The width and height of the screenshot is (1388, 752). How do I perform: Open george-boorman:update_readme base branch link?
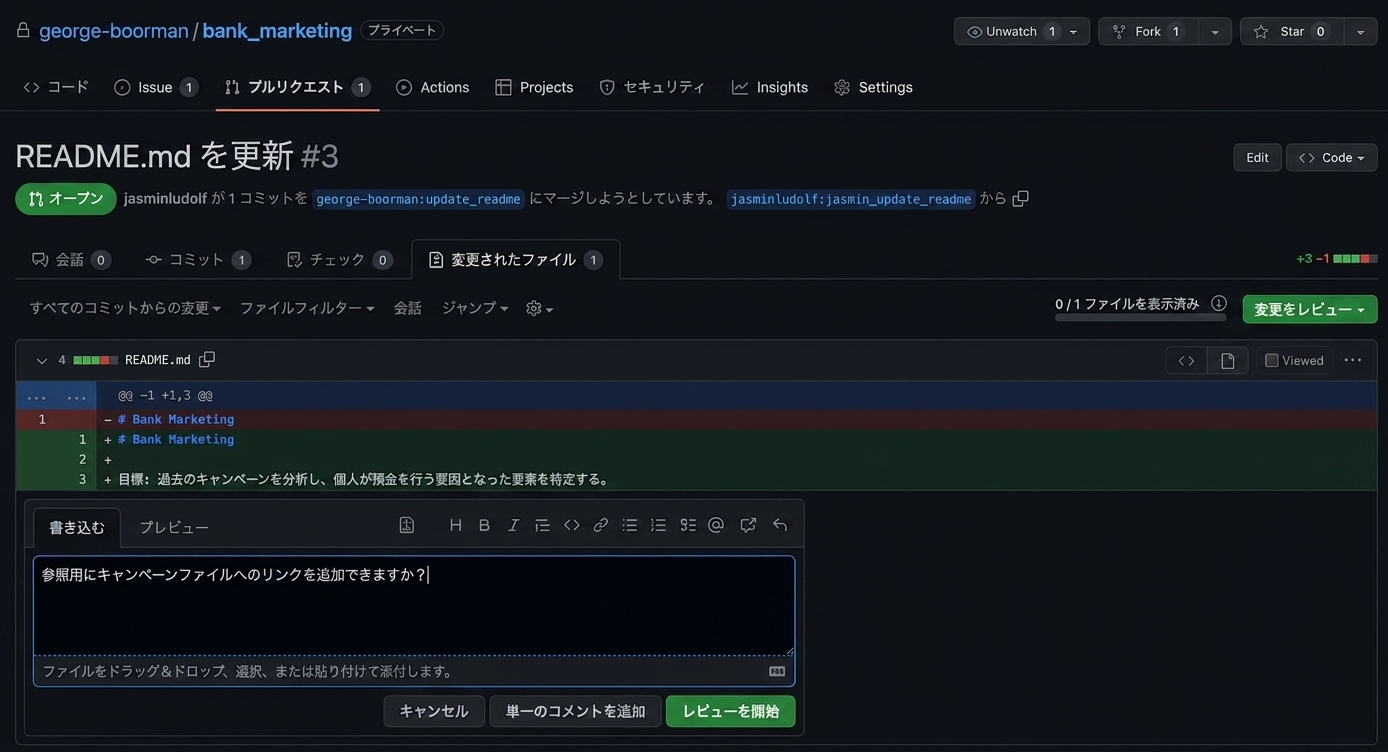[418, 199]
